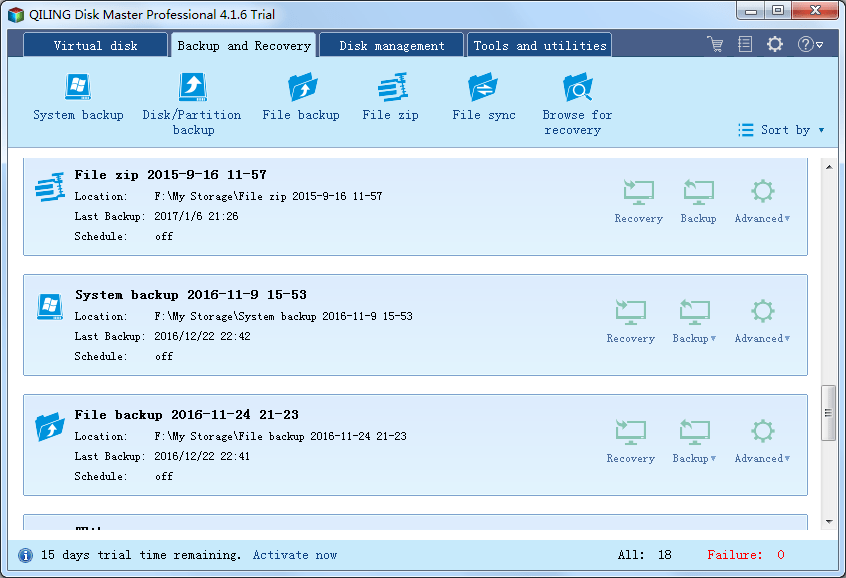Open the Tools and utilities tab

point(540,45)
